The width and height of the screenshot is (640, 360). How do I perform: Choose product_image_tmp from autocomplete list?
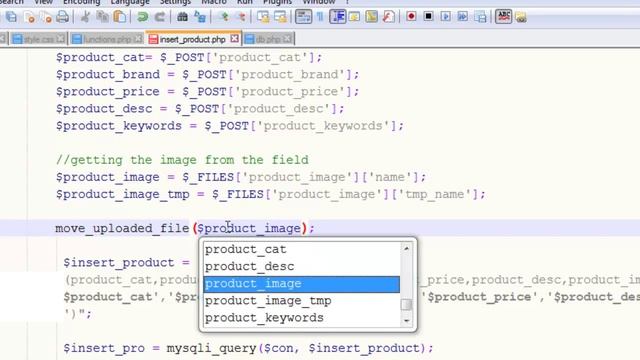click(302, 301)
